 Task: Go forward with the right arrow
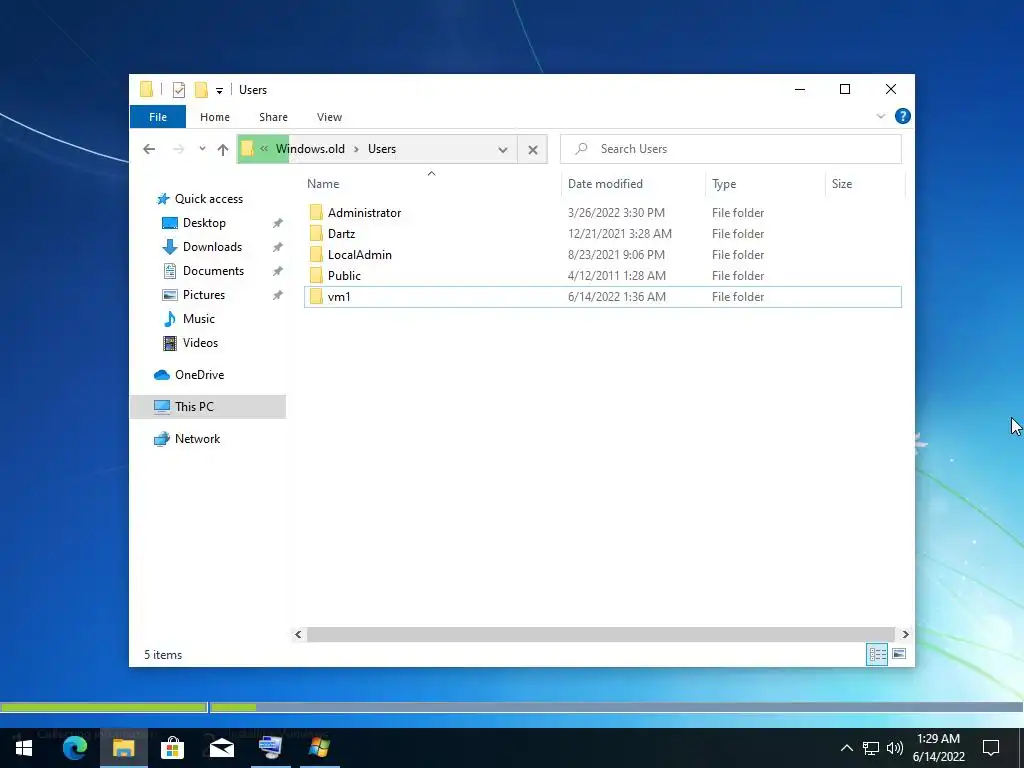(x=178, y=150)
